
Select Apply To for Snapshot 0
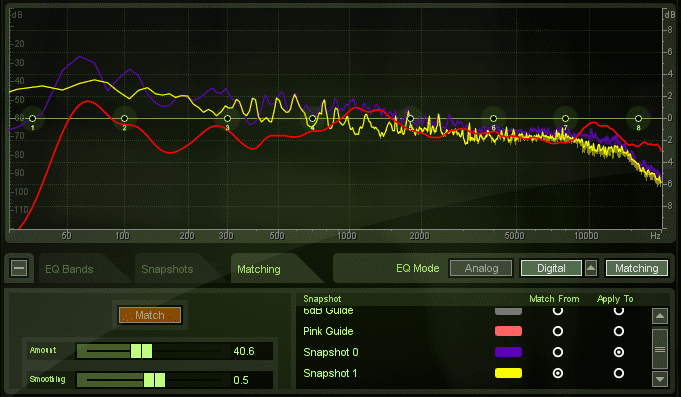[x=618, y=352]
